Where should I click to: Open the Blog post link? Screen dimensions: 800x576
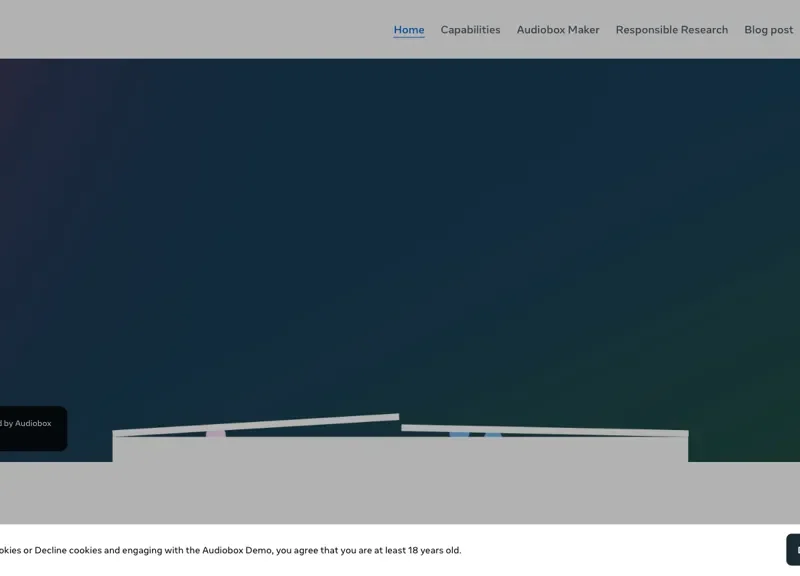point(768,30)
